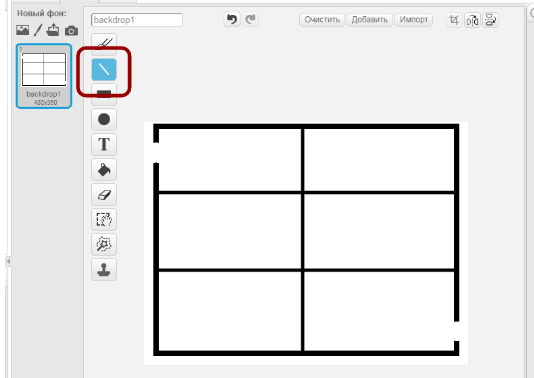Choose backdrop from library icon

coord(22,30)
